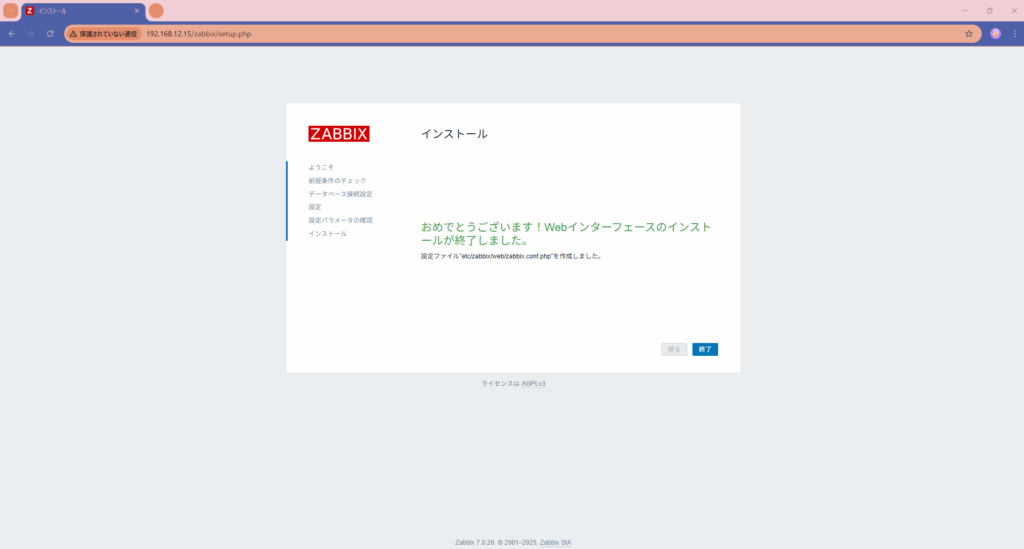
Task: Click the browser back arrow
Action: point(12,33)
